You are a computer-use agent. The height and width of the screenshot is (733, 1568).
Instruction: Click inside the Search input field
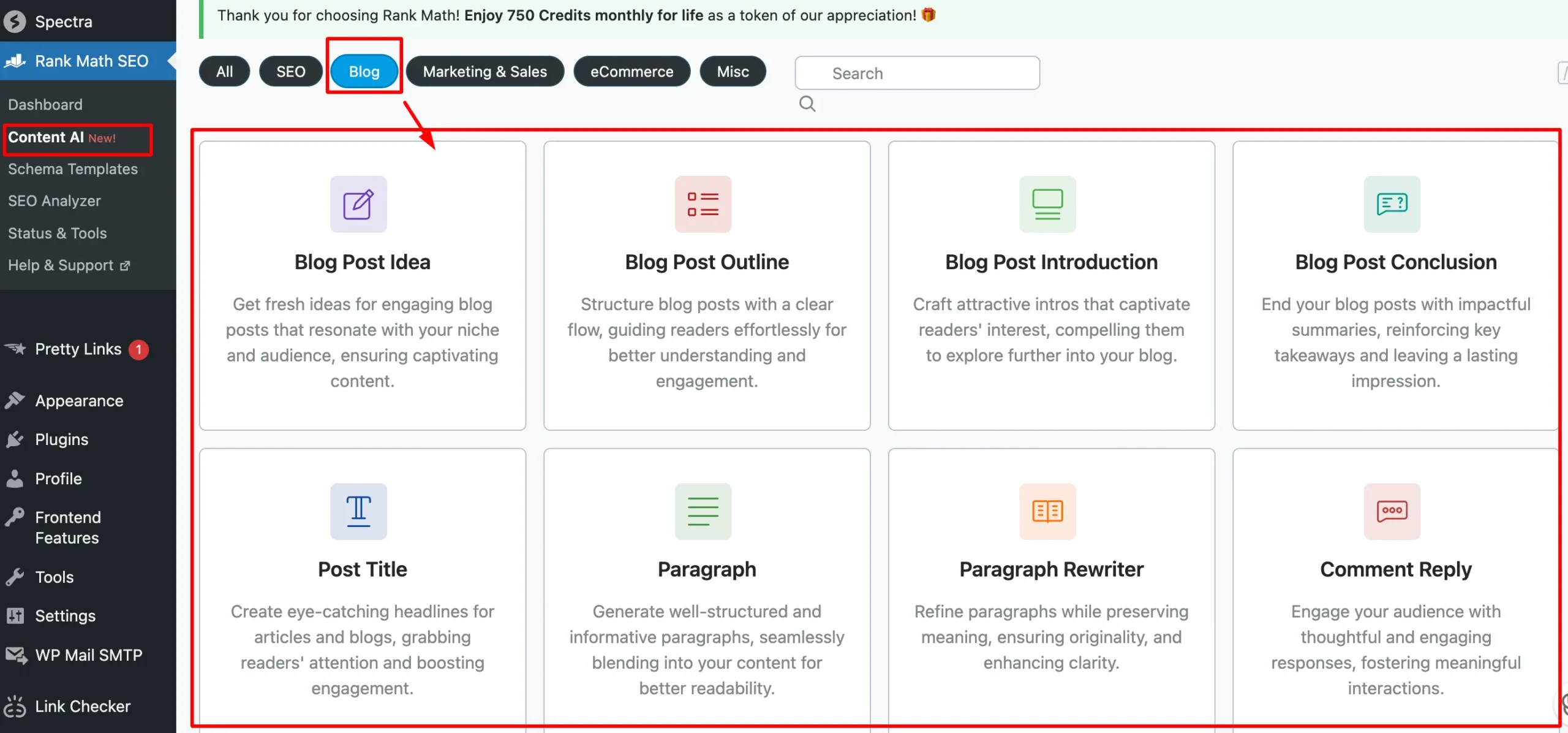point(917,73)
